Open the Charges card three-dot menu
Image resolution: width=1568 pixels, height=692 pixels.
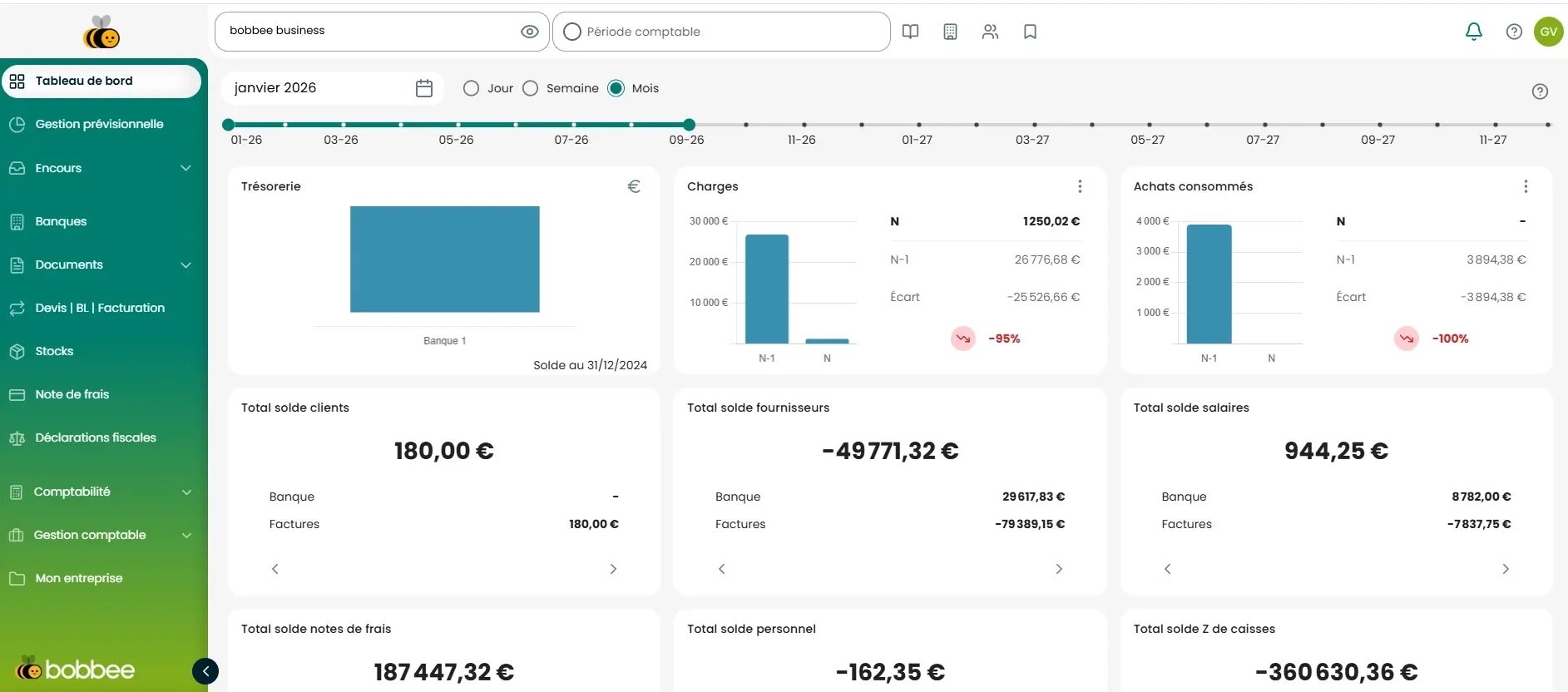[x=1080, y=186]
